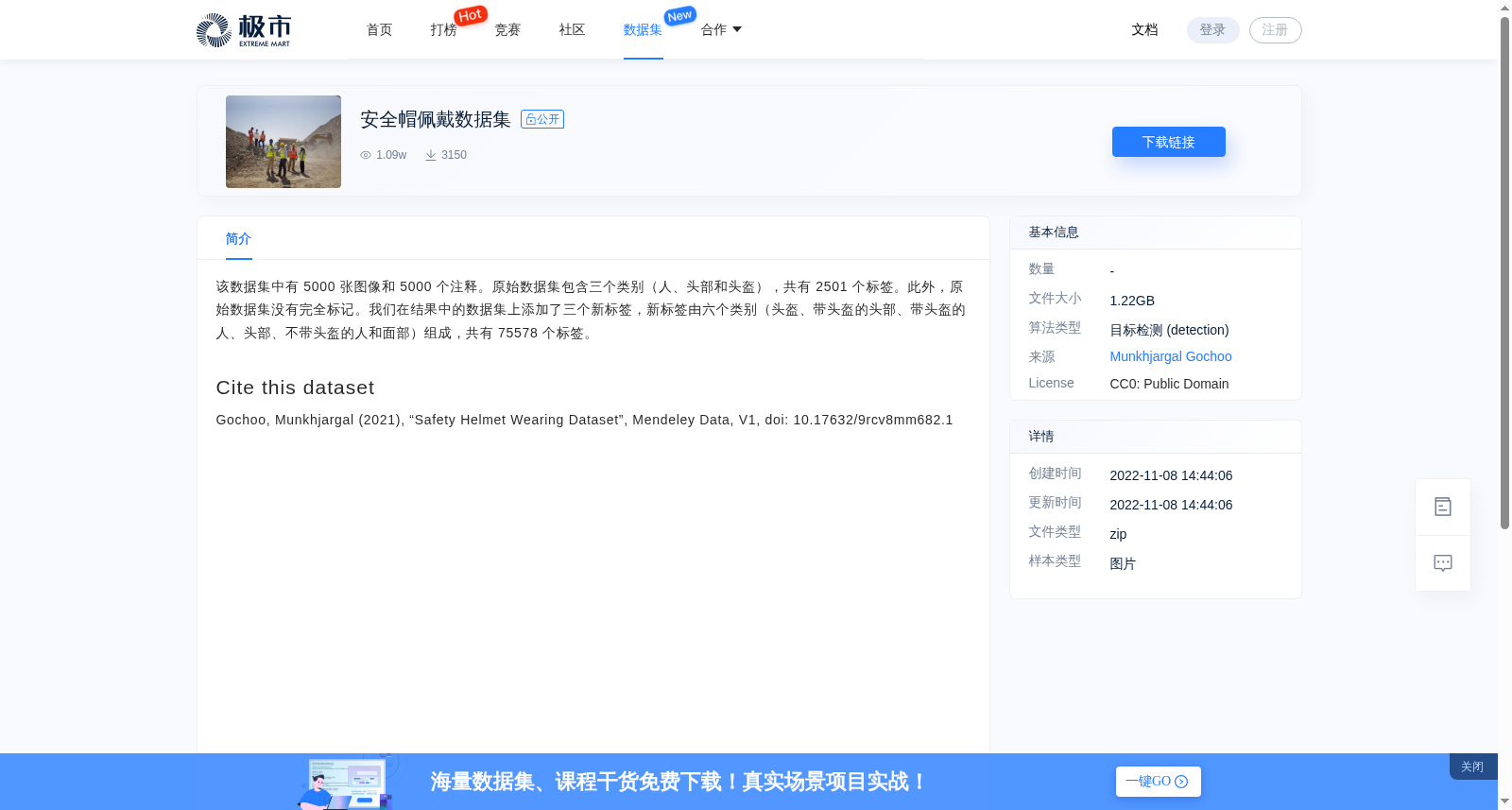Click the sample type value 图片
The height and width of the screenshot is (810, 1512).
point(1123,563)
